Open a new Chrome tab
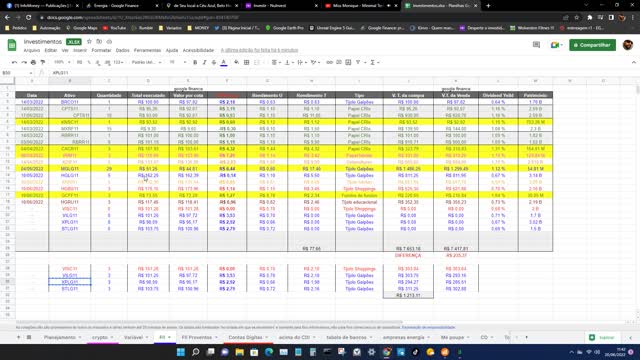 pyautogui.click(x=488, y=6)
